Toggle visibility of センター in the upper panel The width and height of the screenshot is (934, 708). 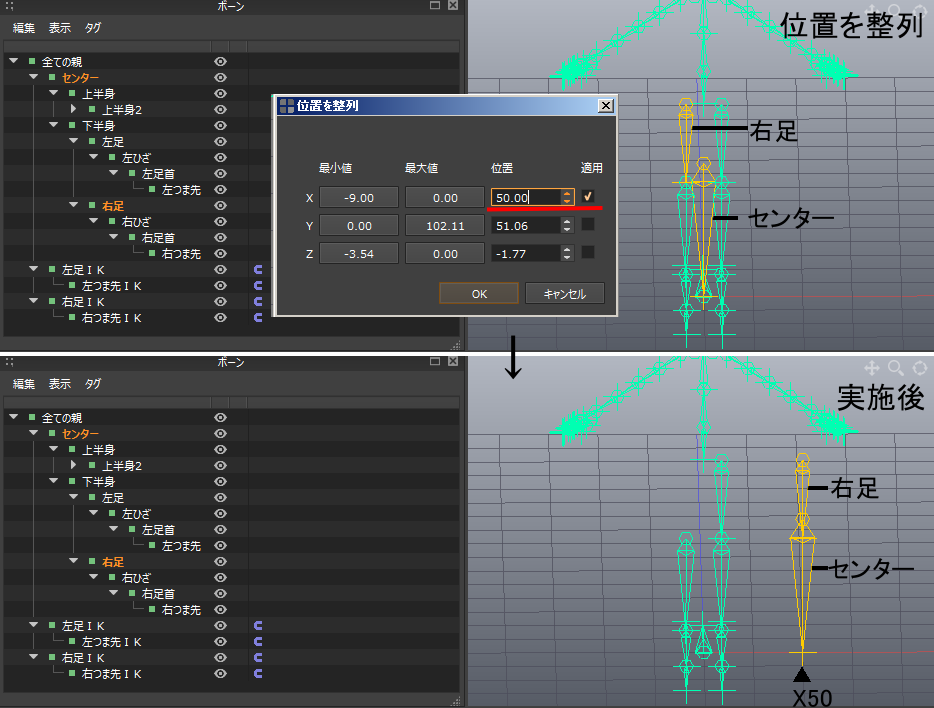[220, 78]
